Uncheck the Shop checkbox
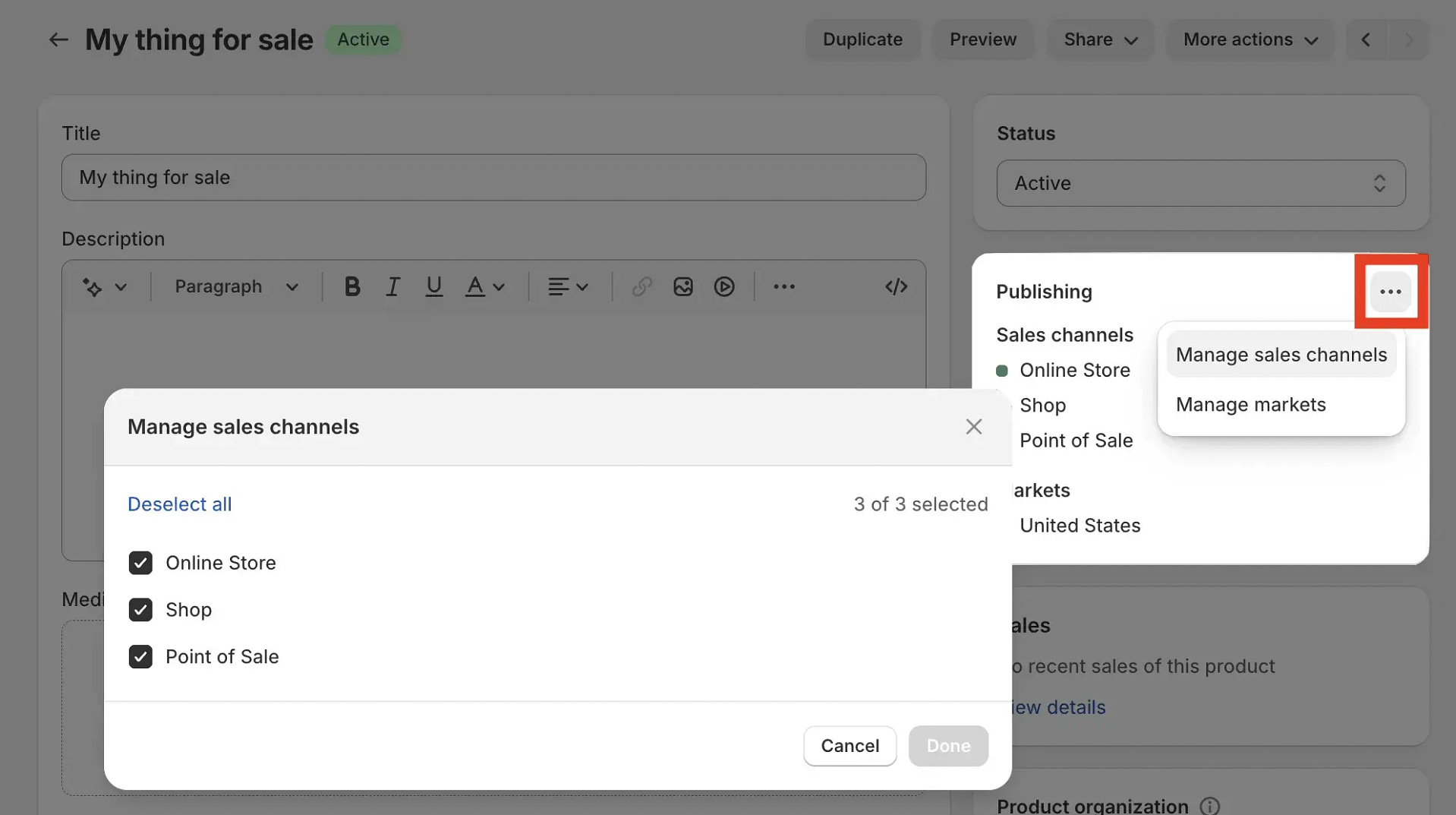Image resolution: width=1456 pixels, height=815 pixels. [x=140, y=610]
